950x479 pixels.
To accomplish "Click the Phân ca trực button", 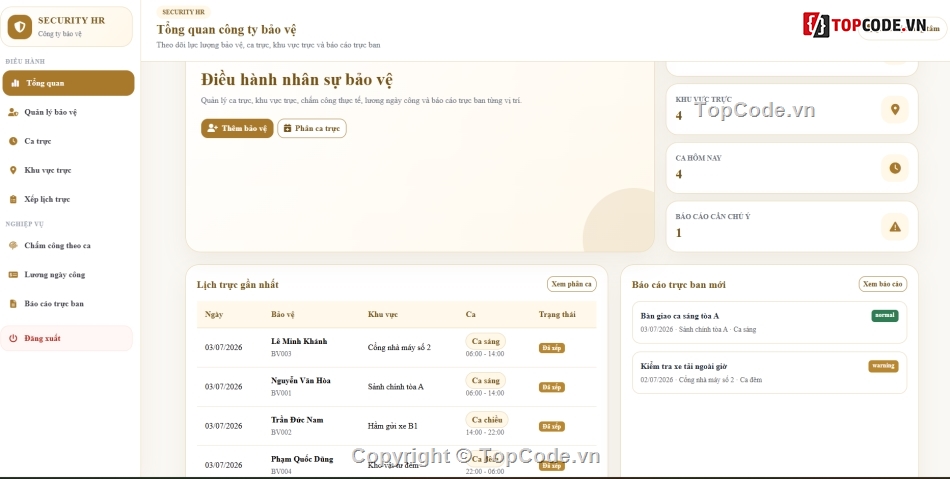I will pyautogui.click(x=312, y=128).
